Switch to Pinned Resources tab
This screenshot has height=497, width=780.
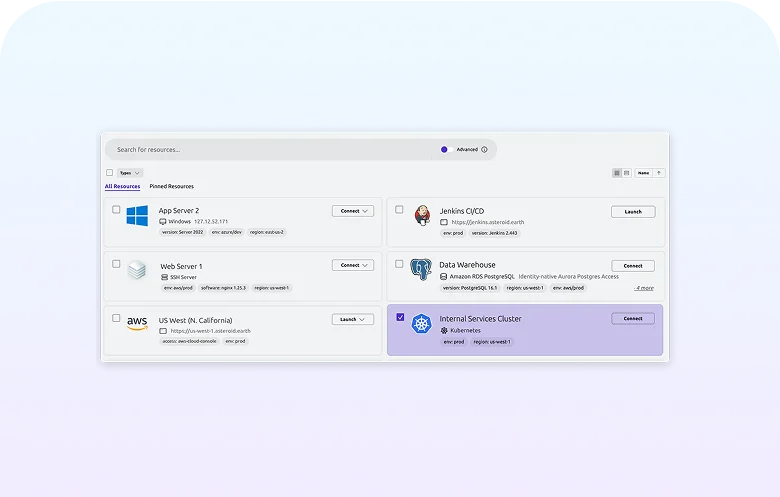point(172,187)
